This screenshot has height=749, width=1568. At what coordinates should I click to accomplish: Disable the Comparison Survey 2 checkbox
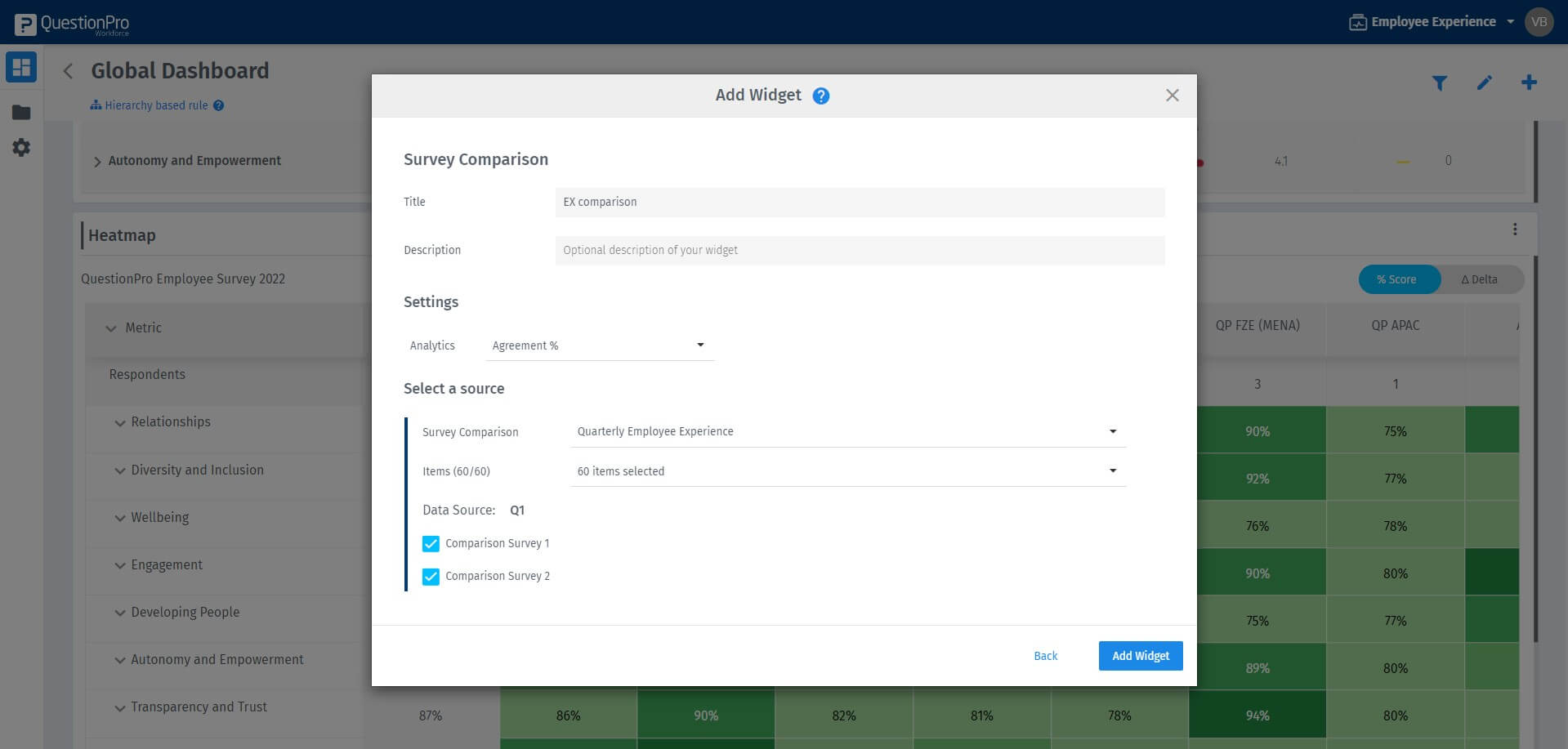pyautogui.click(x=431, y=576)
